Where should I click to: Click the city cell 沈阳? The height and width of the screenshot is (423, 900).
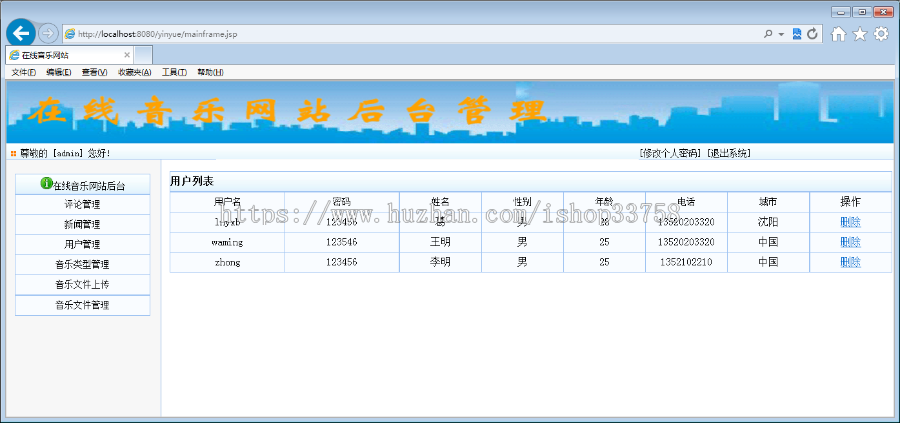tap(768, 222)
